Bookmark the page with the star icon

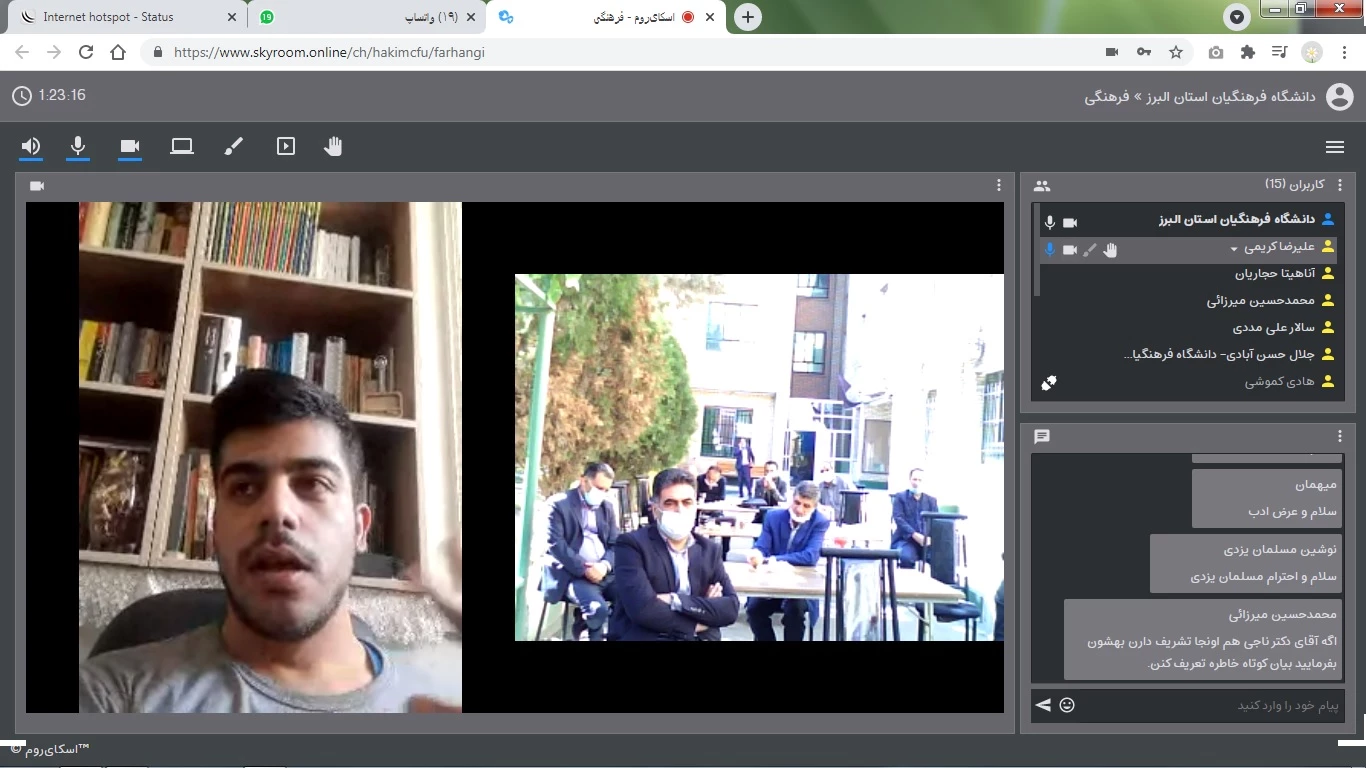(x=1176, y=52)
